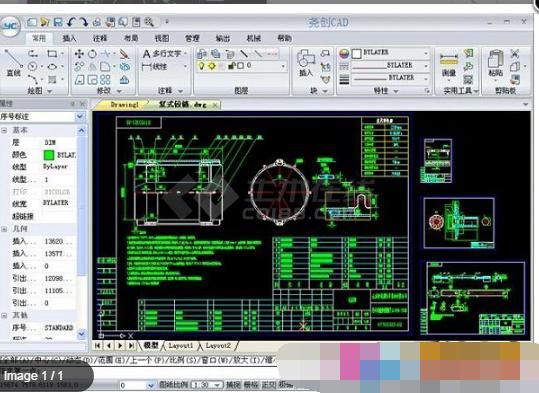This screenshot has width=539, height=393.
Task: Click the first-tab navigation arrow button
Action: (x=98, y=346)
